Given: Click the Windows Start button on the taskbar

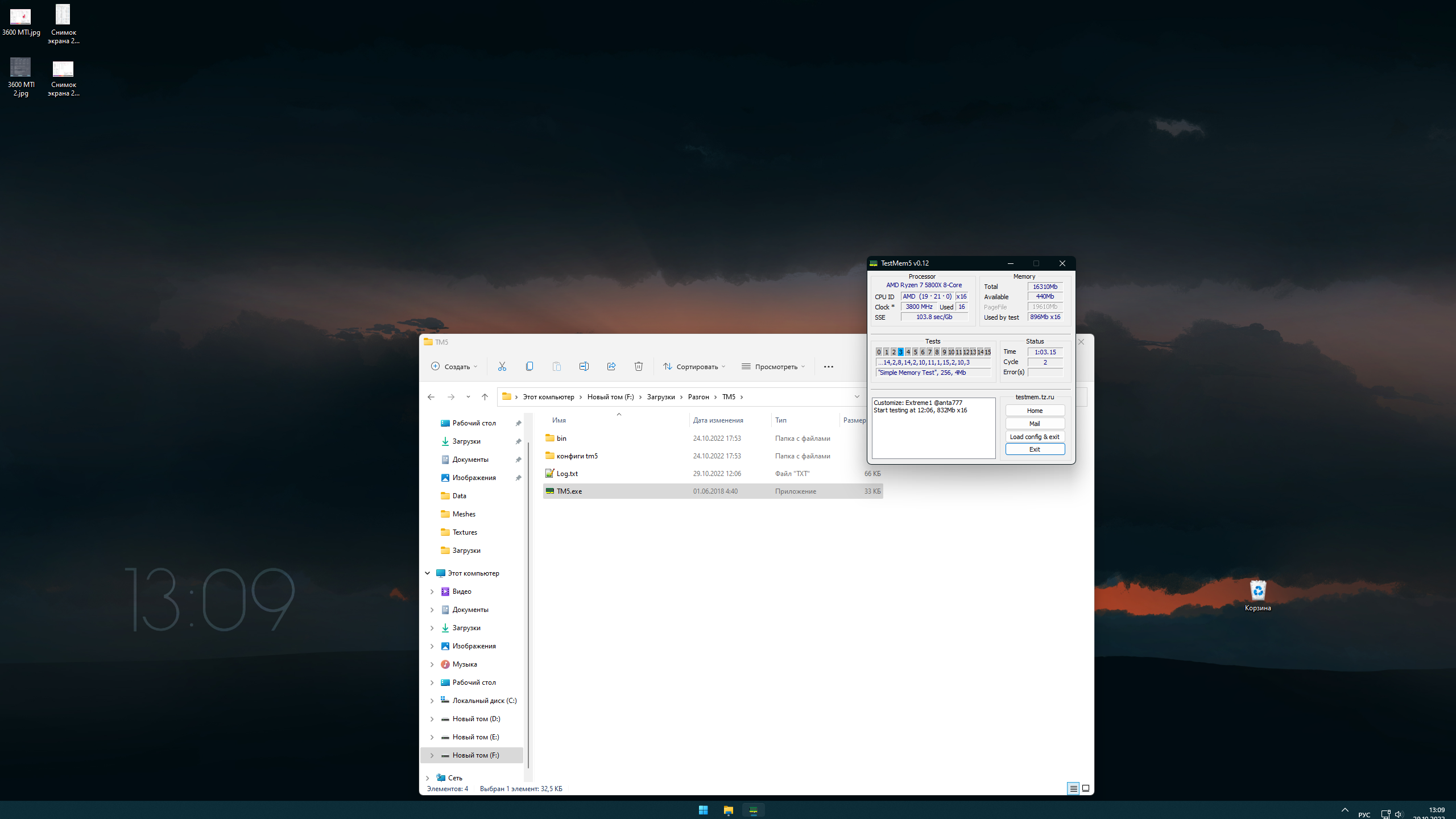Looking at the screenshot, I should pos(703,810).
